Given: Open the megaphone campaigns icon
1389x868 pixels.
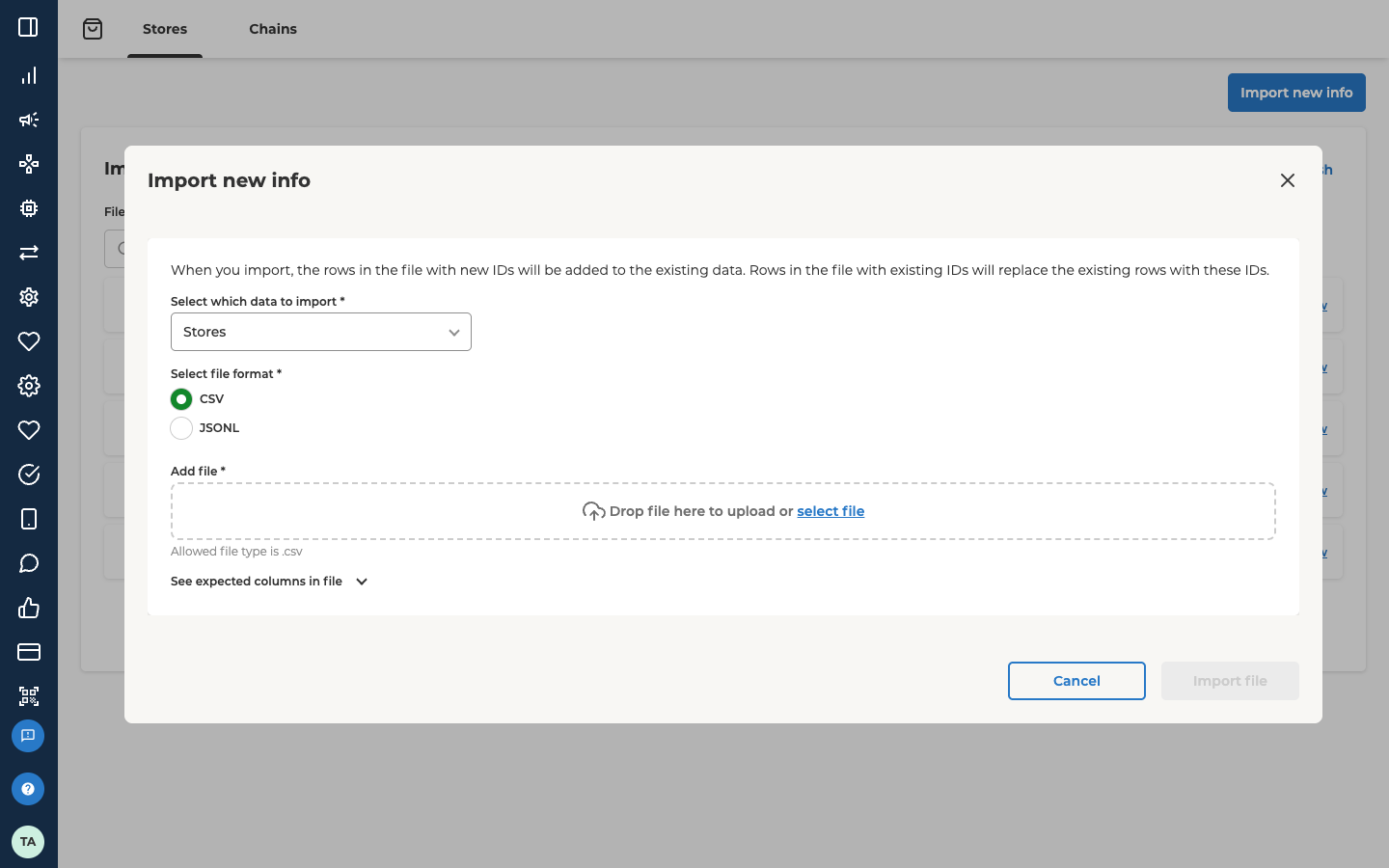Looking at the screenshot, I should [x=29, y=120].
